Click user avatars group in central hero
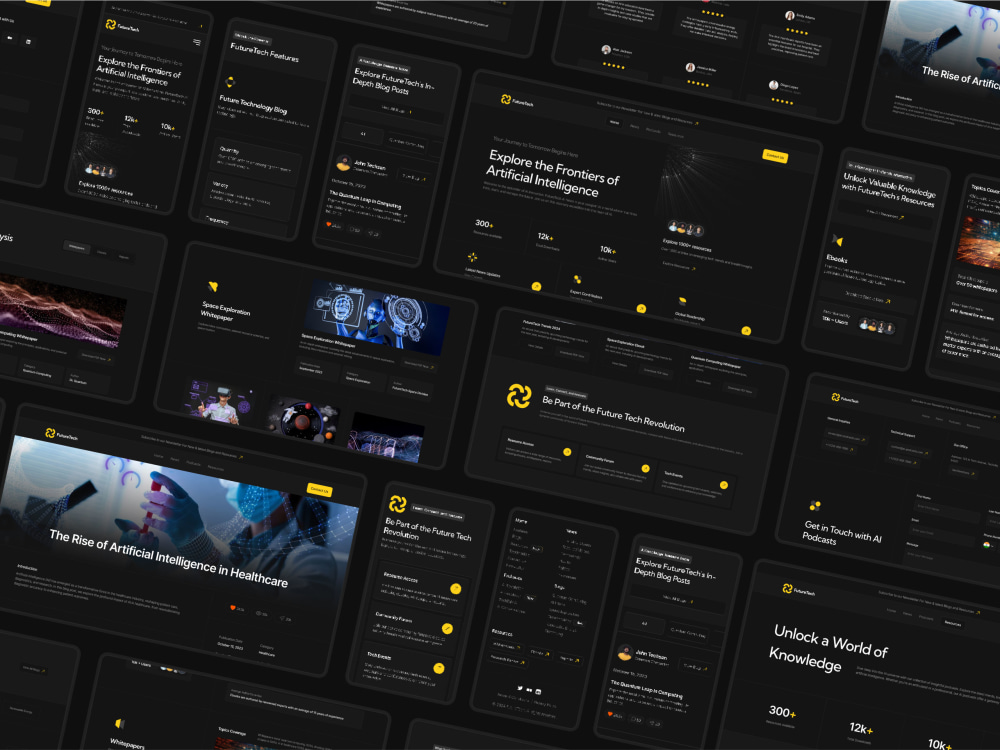The width and height of the screenshot is (1000, 750). coord(686,228)
